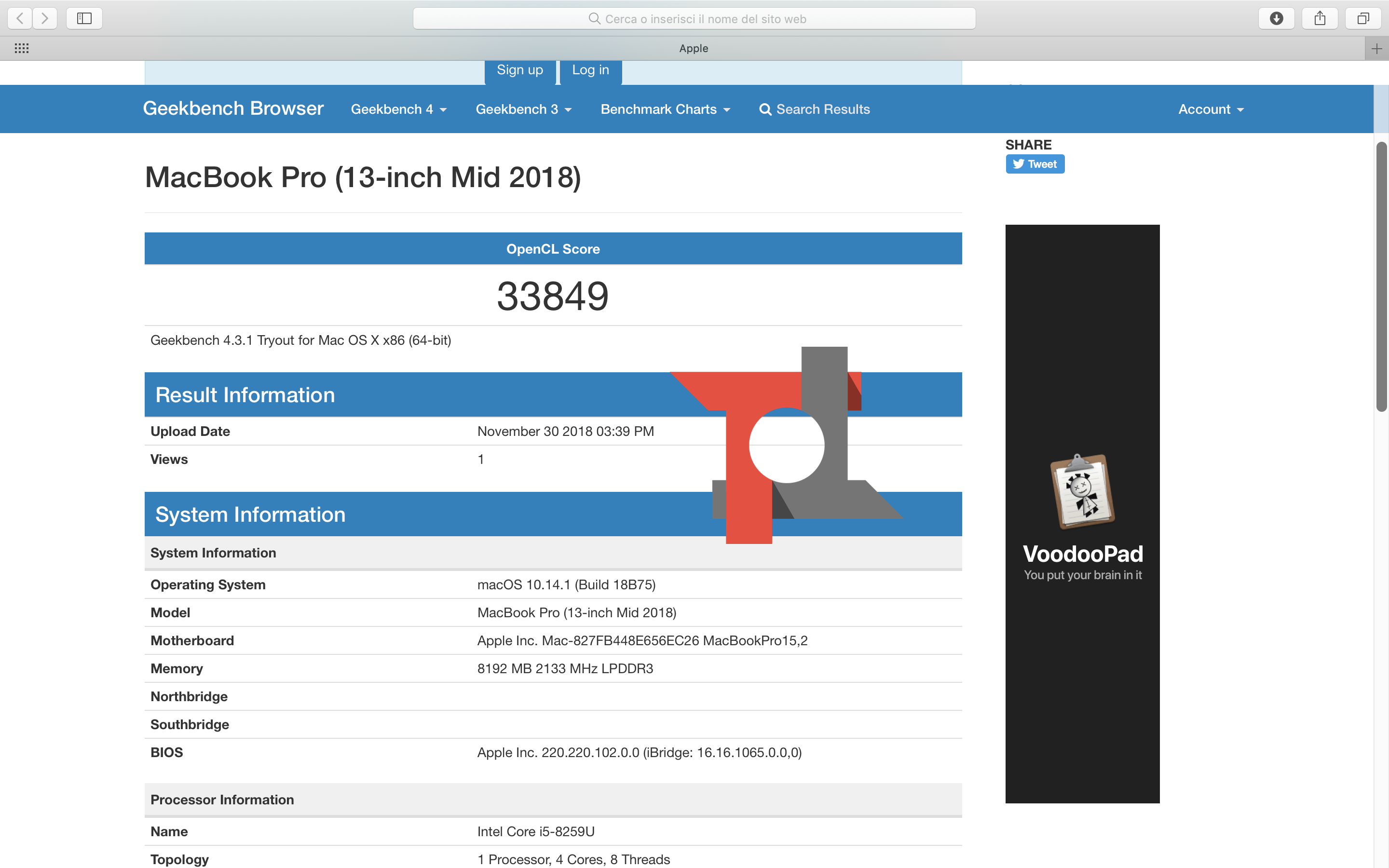This screenshot has height=868, width=1389.
Task: Select the Apple tab
Action: tap(694, 49)
